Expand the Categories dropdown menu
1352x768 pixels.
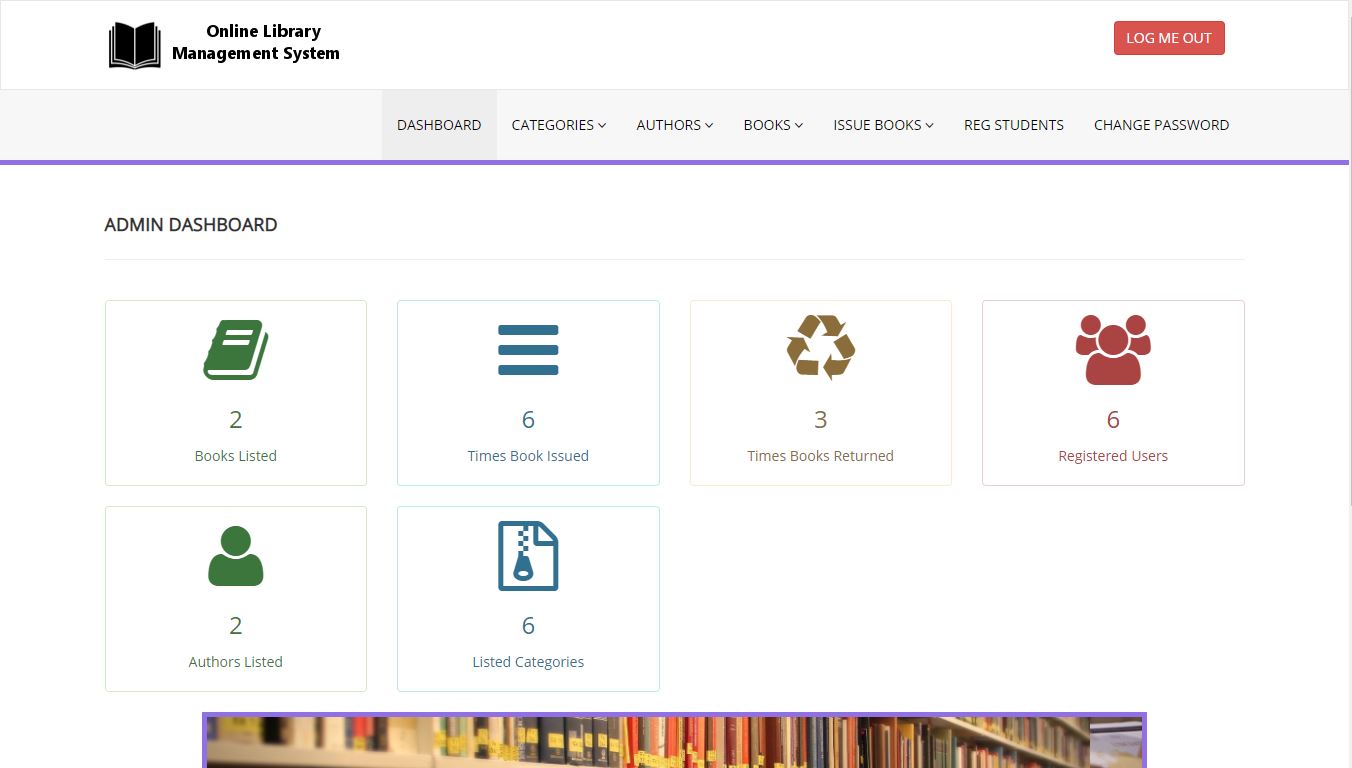[x=559, y=125]
